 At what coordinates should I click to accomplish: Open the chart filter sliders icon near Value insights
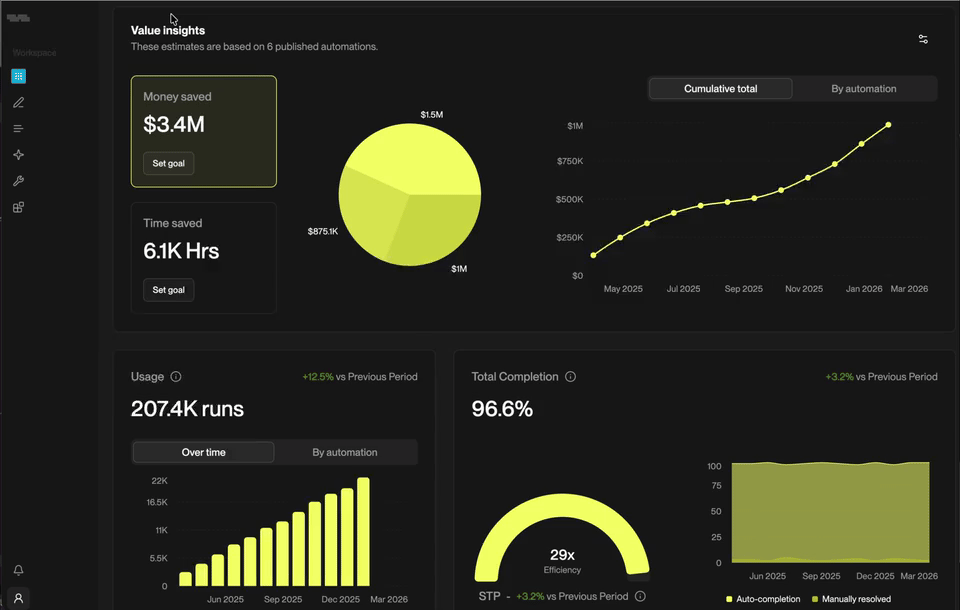click(922, 39)
